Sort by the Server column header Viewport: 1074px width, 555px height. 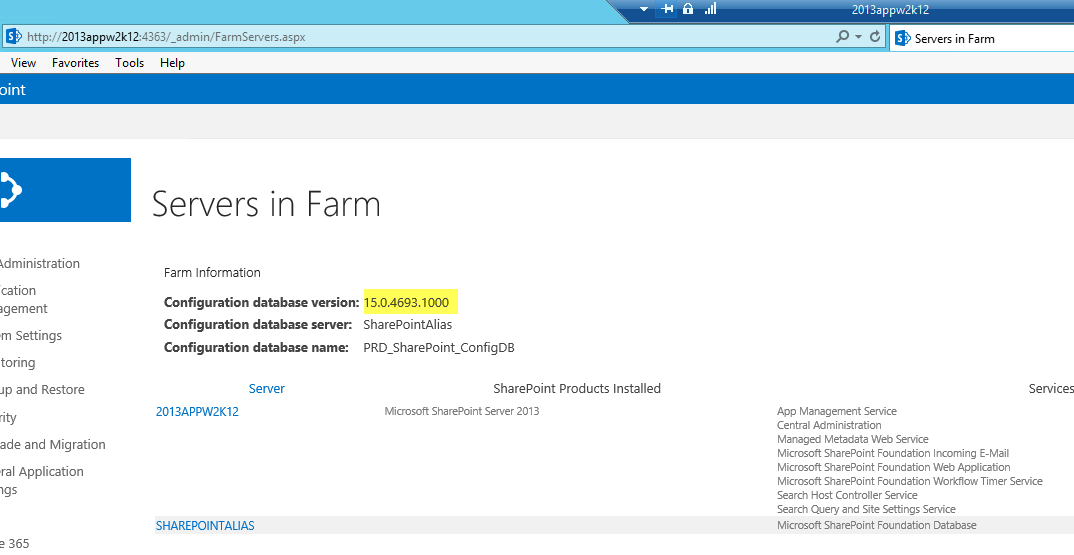pyautogui.click(x=266, y=388)
